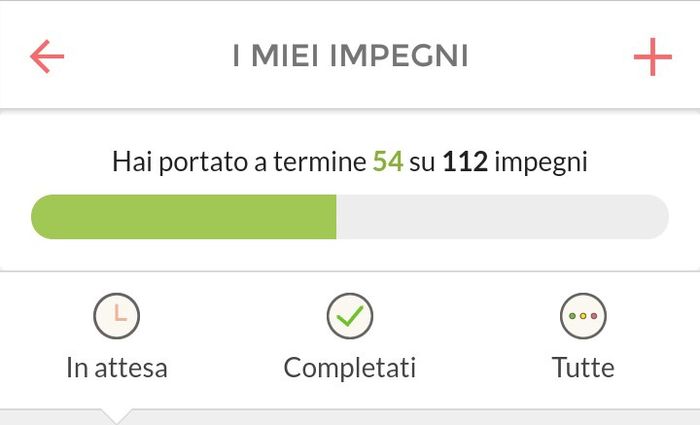Click the triangle pointer below In attesa

point(117,416)
